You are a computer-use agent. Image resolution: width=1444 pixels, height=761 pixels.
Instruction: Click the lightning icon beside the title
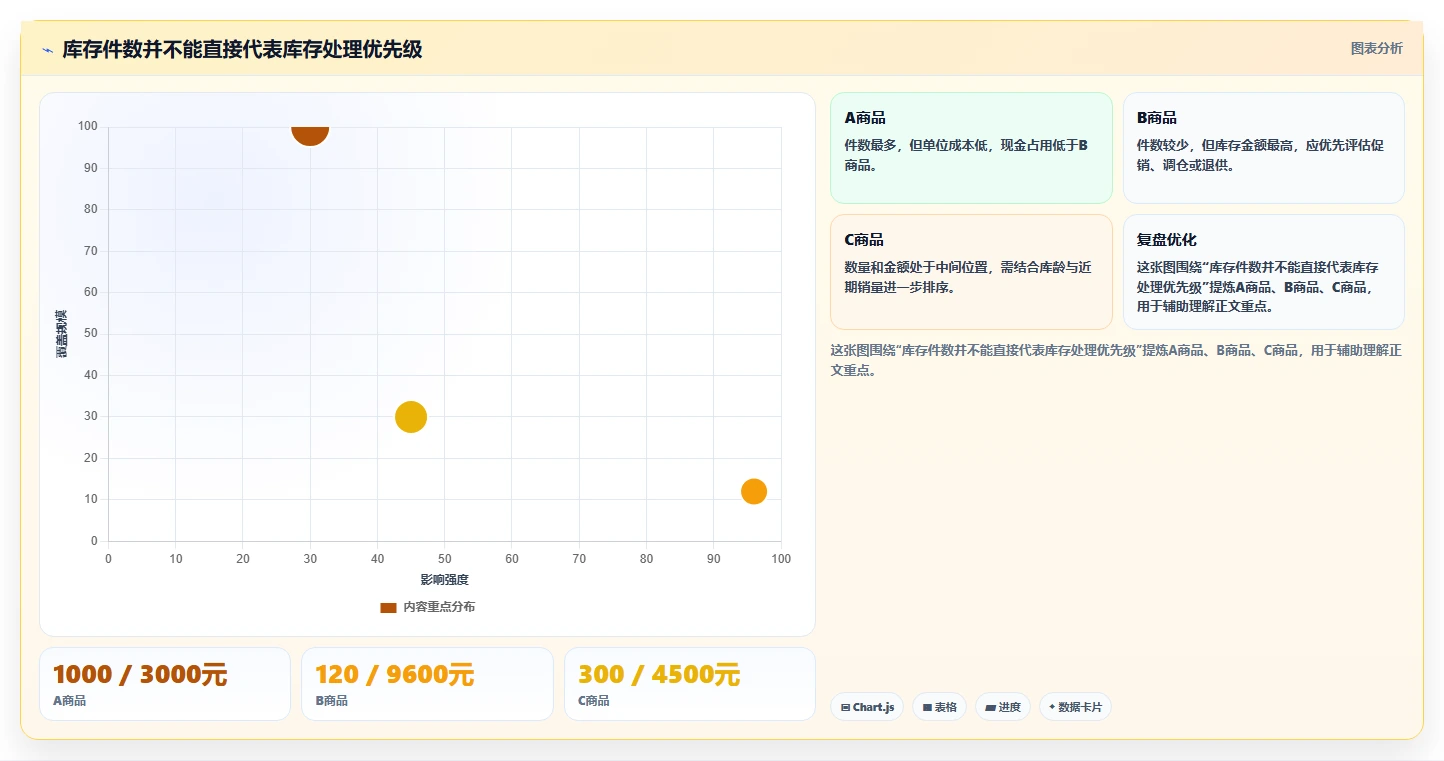coord(47,49)
